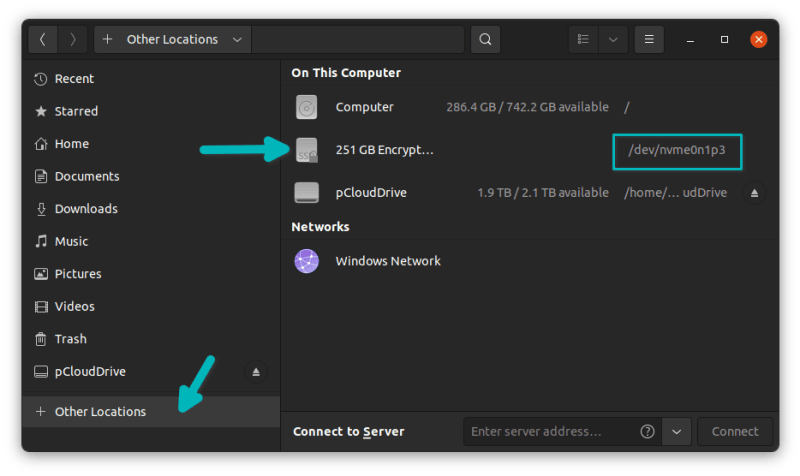The image size is (800, 476).
Task: Click the search magnifier icon
Action: click(x=485, y=40)
